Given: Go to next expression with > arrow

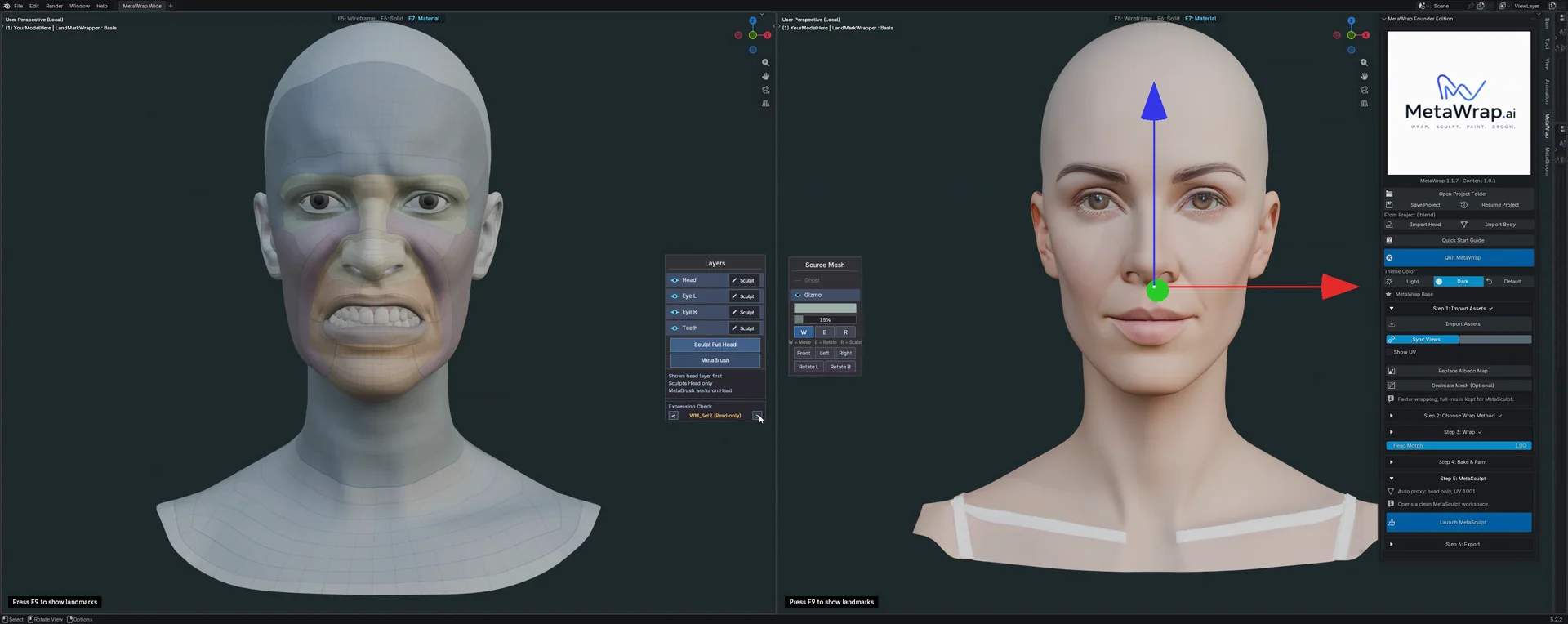Looking at the screenshot, I should pyautogui.click(x=757, y=416).
